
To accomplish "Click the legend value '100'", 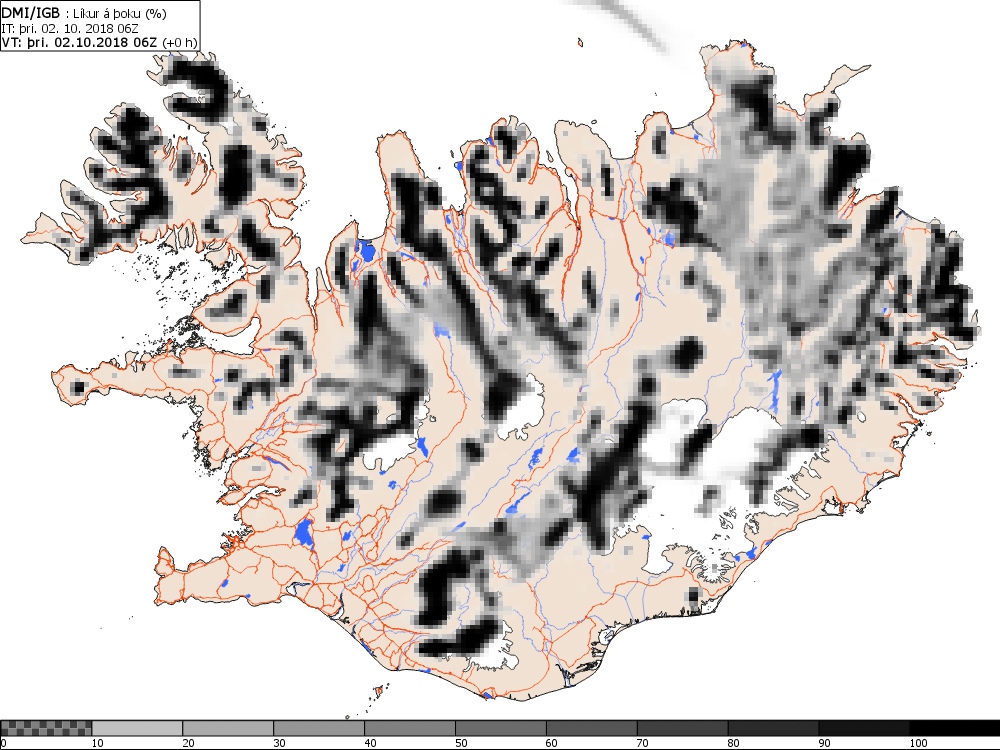I will (918, 743).
